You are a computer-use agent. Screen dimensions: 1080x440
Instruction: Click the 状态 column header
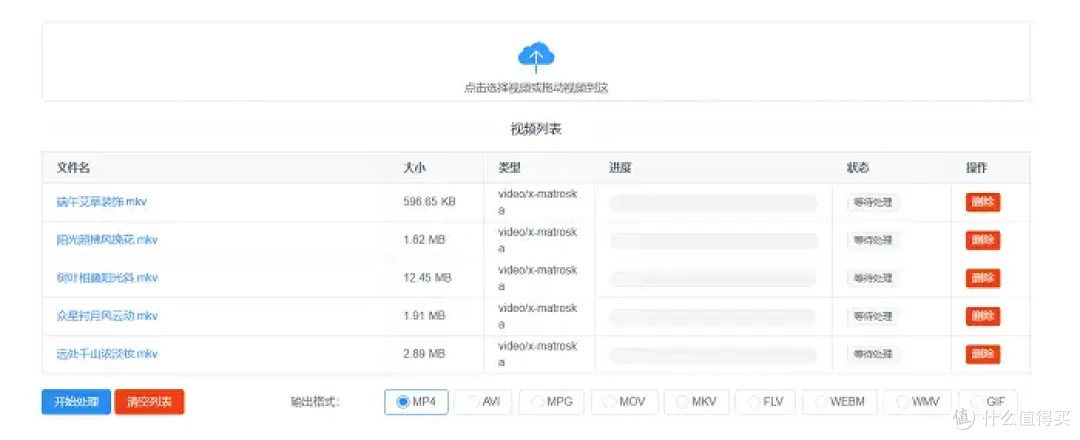tap(858, 168)
